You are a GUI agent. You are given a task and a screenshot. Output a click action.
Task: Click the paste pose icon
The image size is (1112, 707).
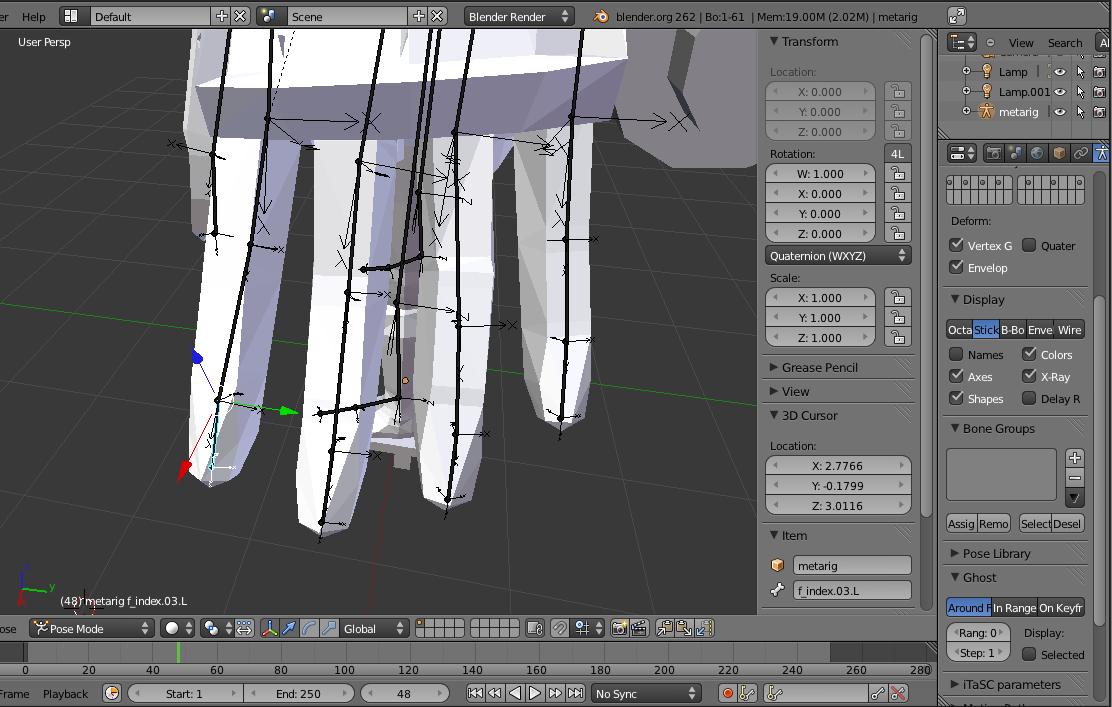(x=684, y=628)
